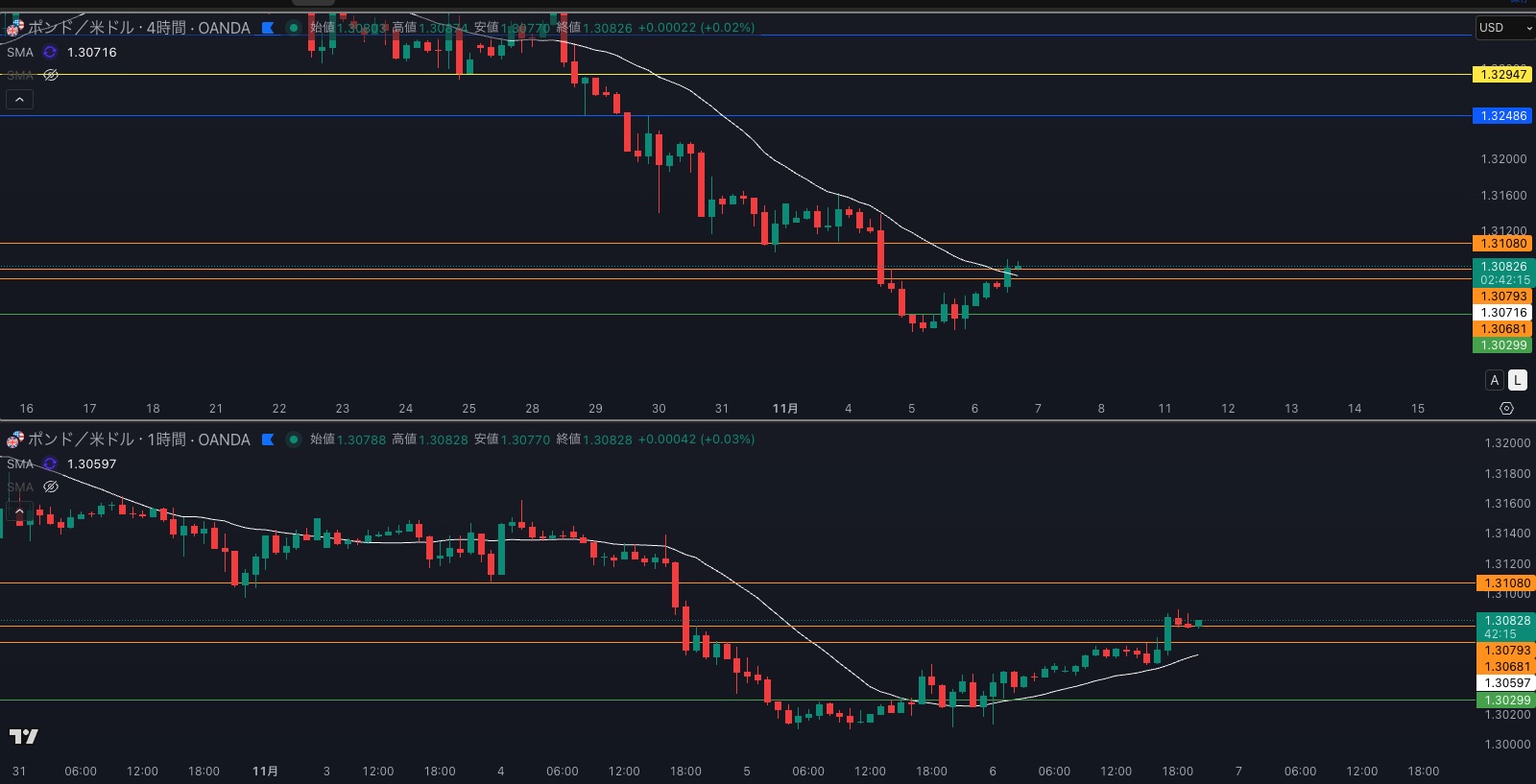Click the green 1.30299 price label in lower chart
Viewport: 1536px width, 784px height.
click(x=1504, y=701)
